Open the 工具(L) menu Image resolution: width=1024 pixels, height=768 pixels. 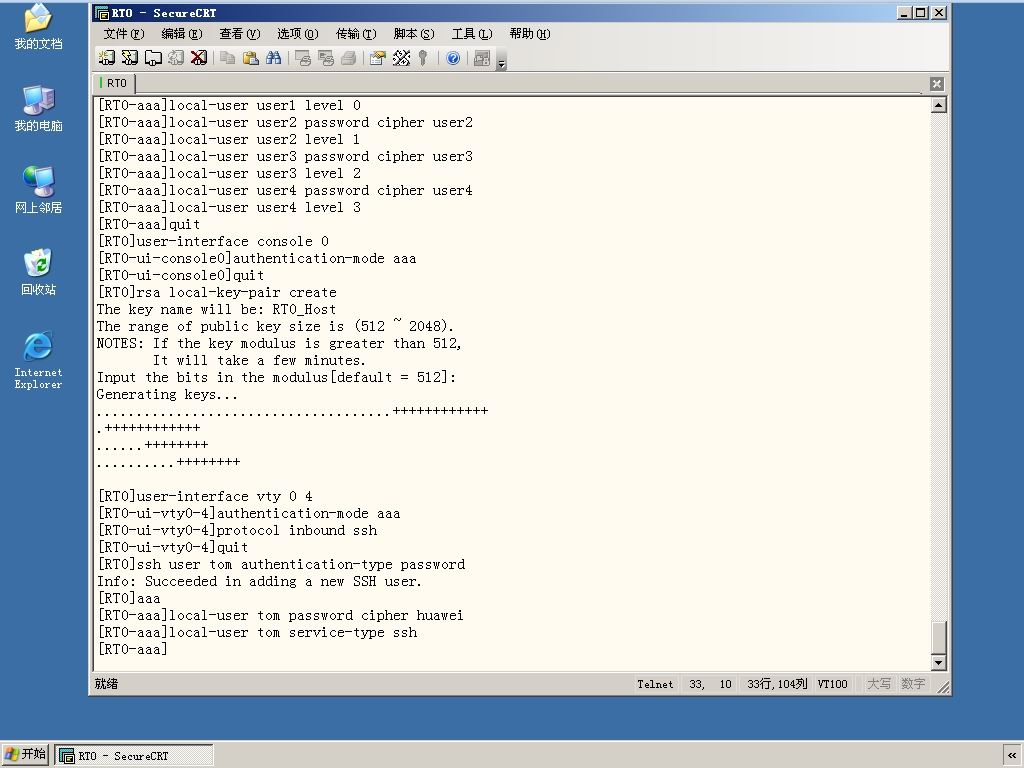472,34
